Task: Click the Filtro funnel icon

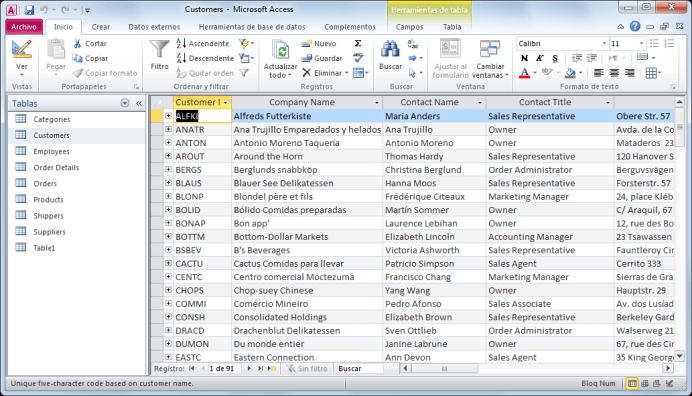Action: pos(159,49)
